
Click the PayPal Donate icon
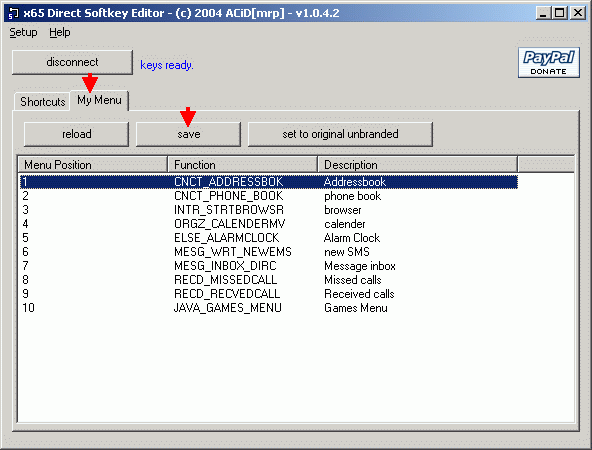(549, 63)
